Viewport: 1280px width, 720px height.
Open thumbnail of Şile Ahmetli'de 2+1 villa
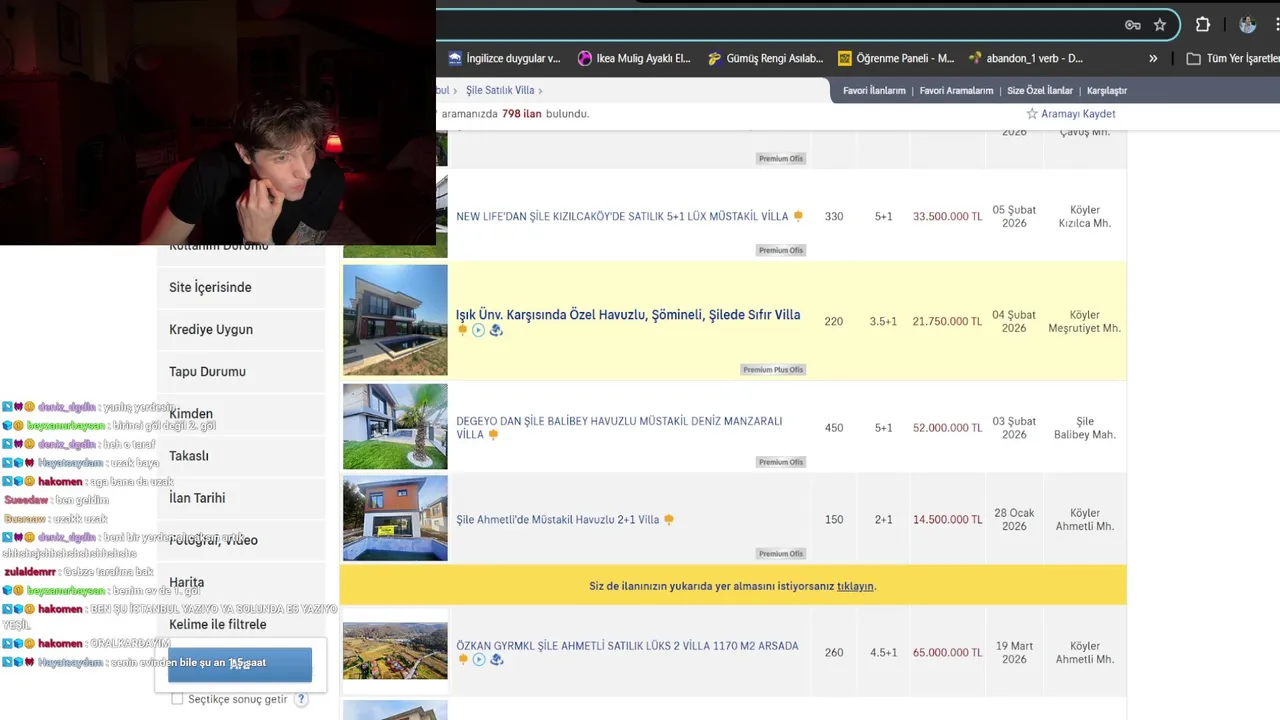click(395, 518)
